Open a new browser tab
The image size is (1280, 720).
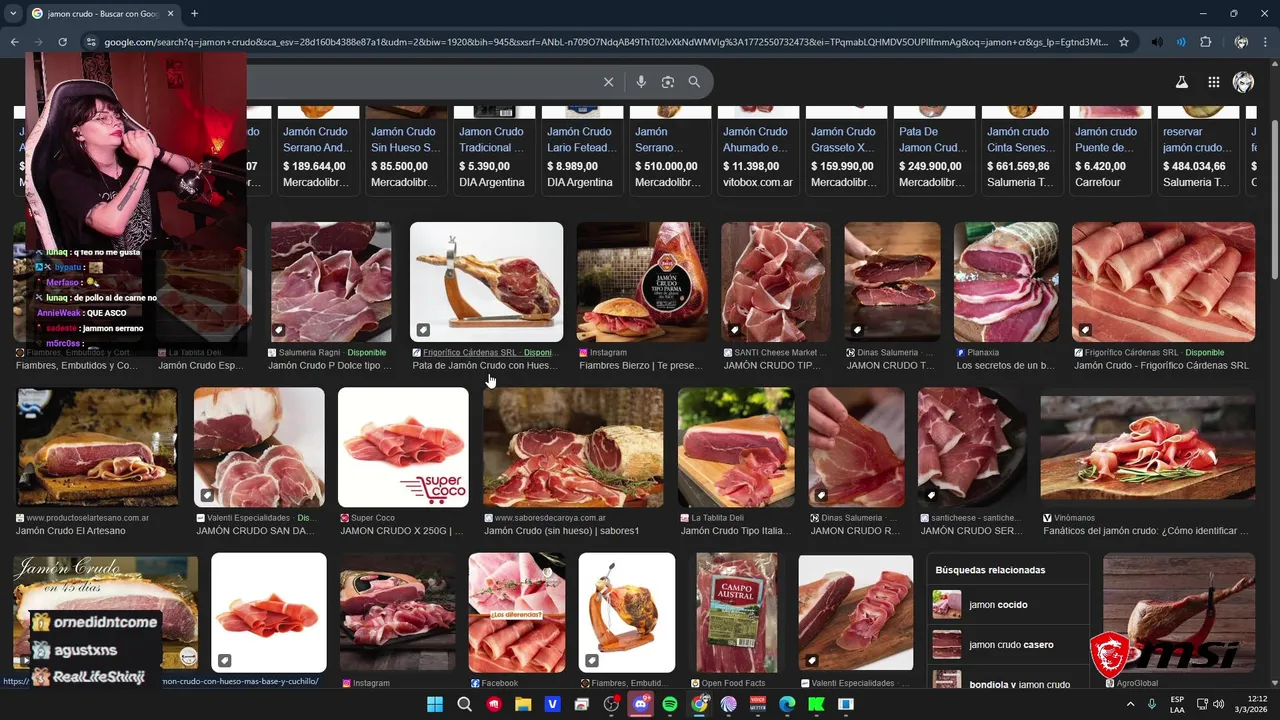[x=194, y=13]
